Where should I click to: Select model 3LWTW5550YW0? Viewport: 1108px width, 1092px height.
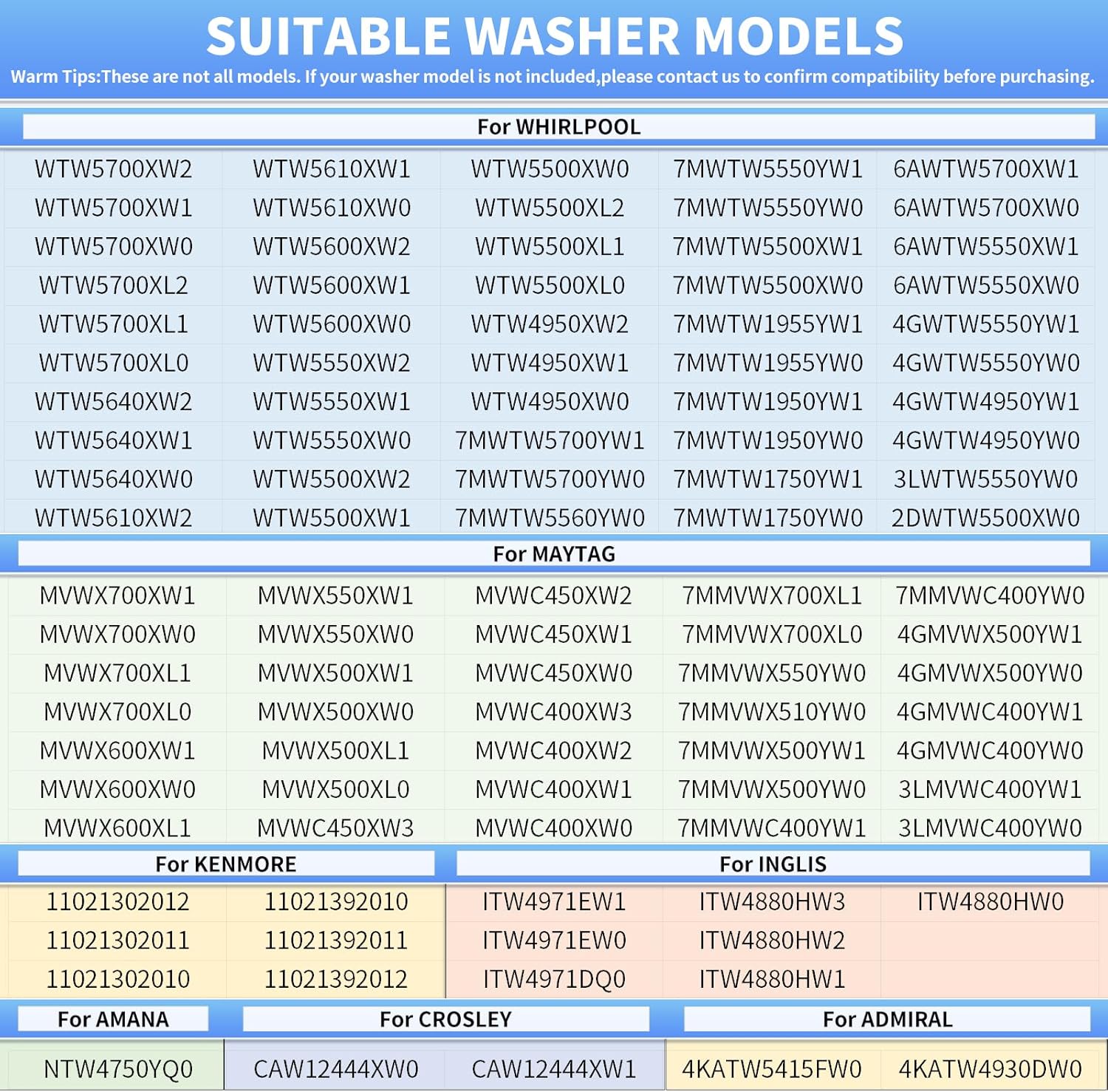(986, 480)
